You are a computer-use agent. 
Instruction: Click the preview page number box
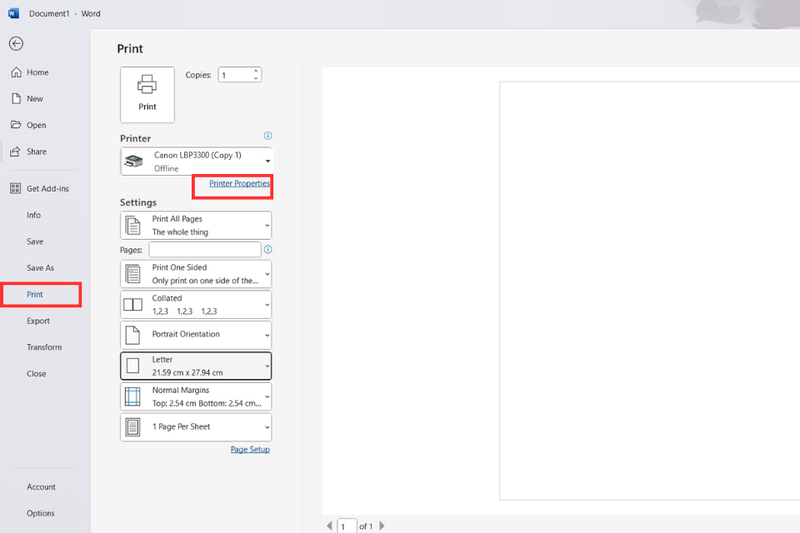click(x=347, y=526)
